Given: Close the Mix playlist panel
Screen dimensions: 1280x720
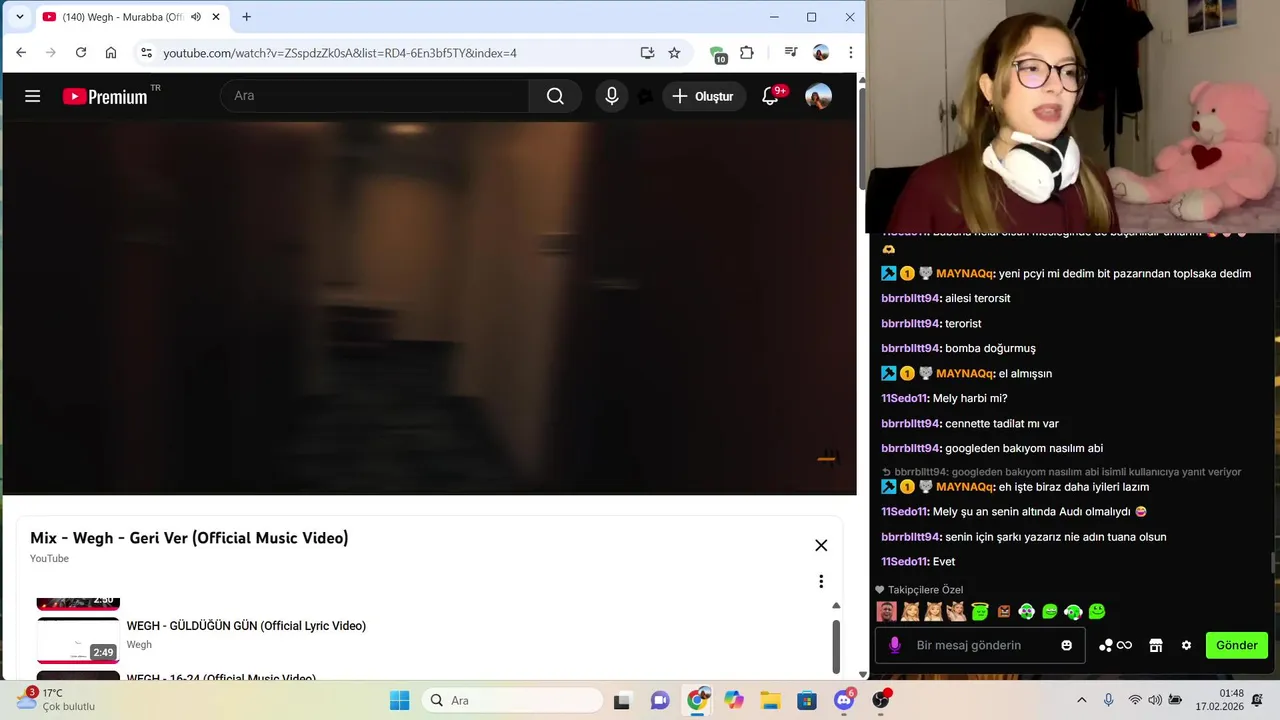Looking at the screenshot, I should point(821,545).
